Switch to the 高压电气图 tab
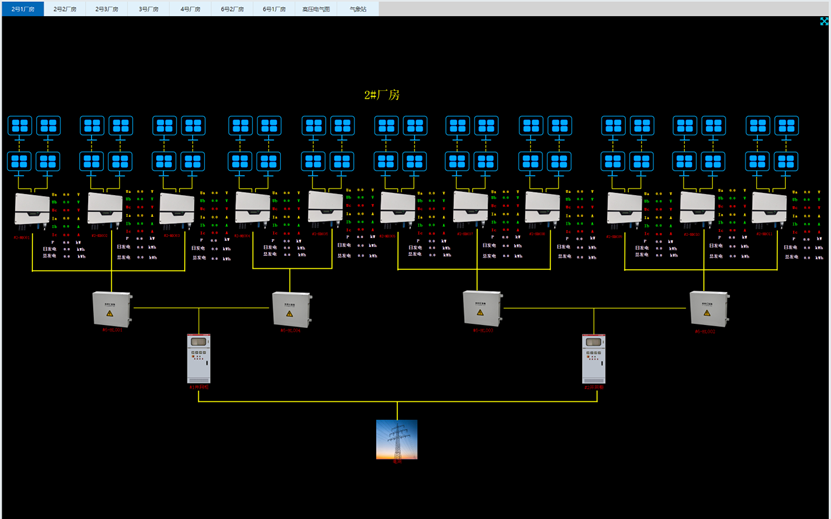 click(316, 8)
